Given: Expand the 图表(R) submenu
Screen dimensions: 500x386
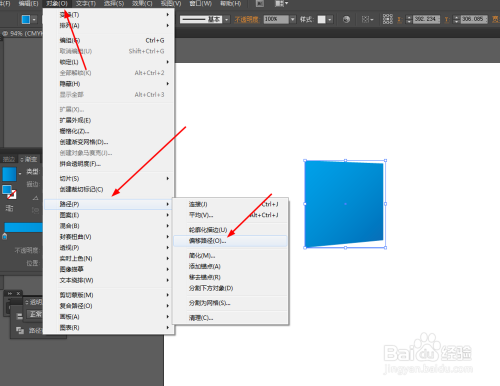Looking at the screenshot, I should pyautogui.click(x=109, y=328).
